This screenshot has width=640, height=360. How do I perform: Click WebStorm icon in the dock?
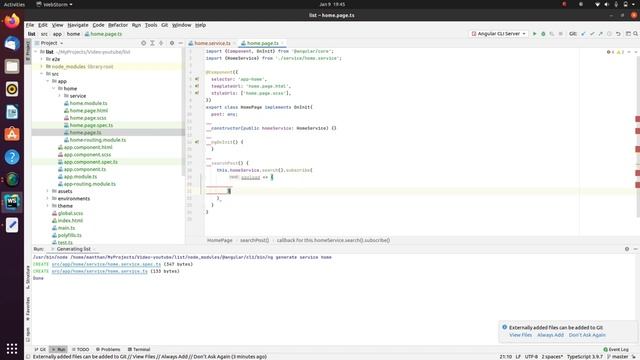[x=12, y=202]
